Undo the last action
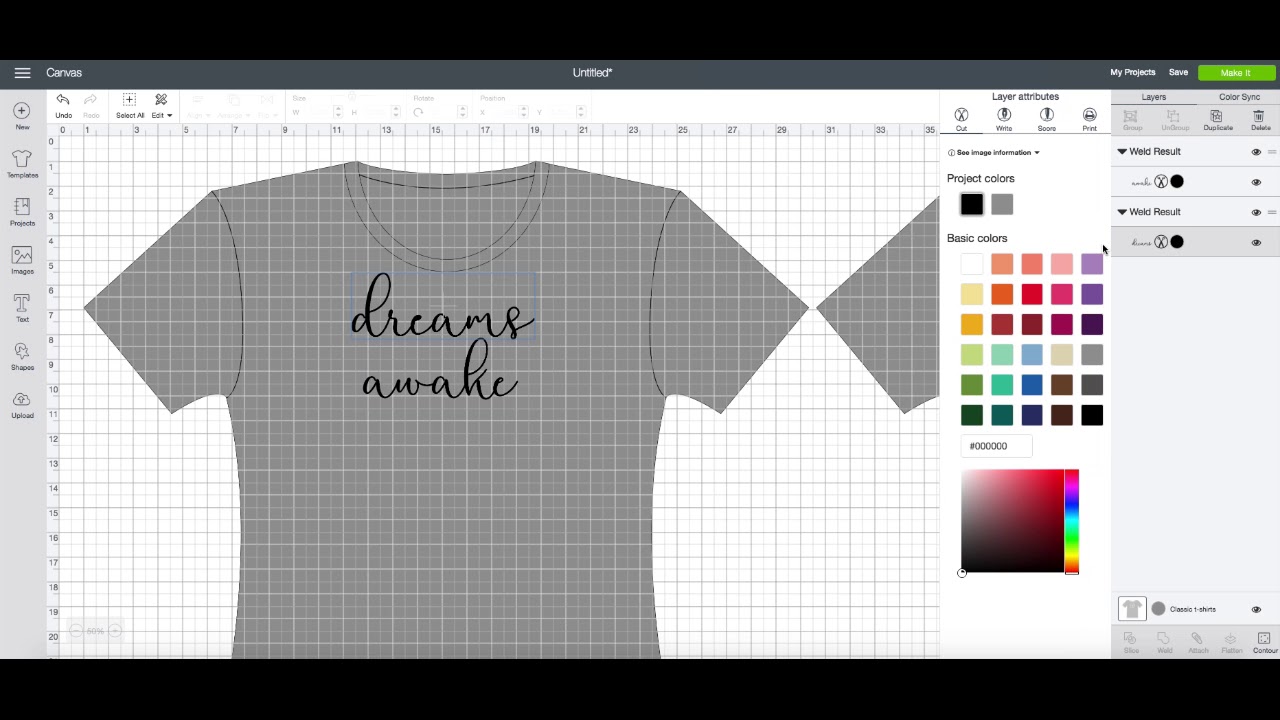Screen dimensions: 1280x720 point(63,105)
